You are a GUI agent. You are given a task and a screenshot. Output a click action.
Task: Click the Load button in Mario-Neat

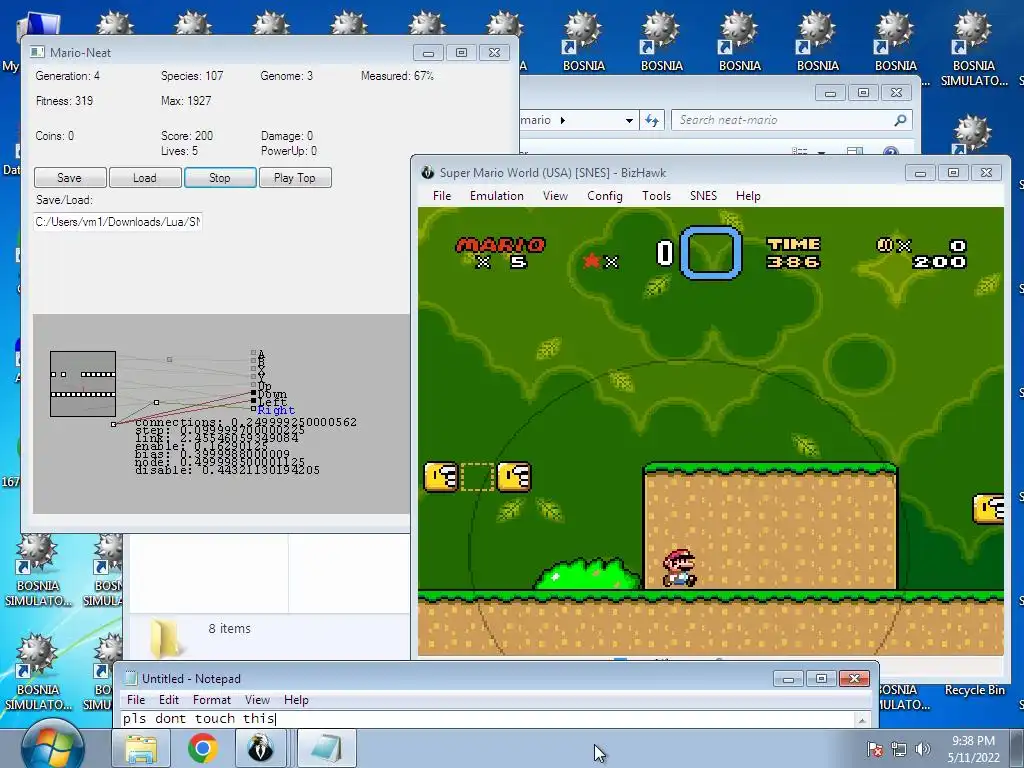pyautogui.click(x=145, y=178)
